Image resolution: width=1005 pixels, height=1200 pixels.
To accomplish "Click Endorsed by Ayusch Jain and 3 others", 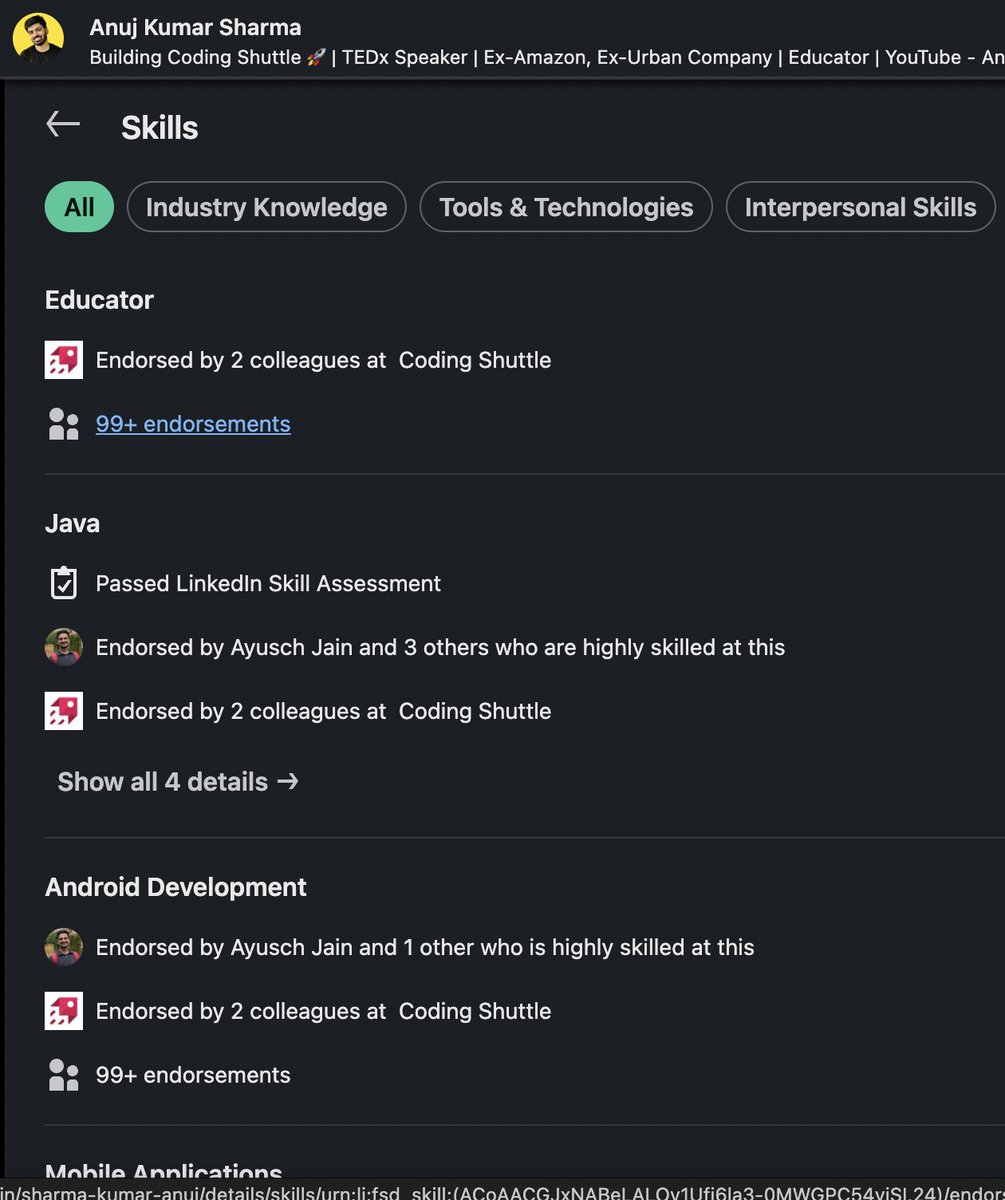I will (440, 647).
